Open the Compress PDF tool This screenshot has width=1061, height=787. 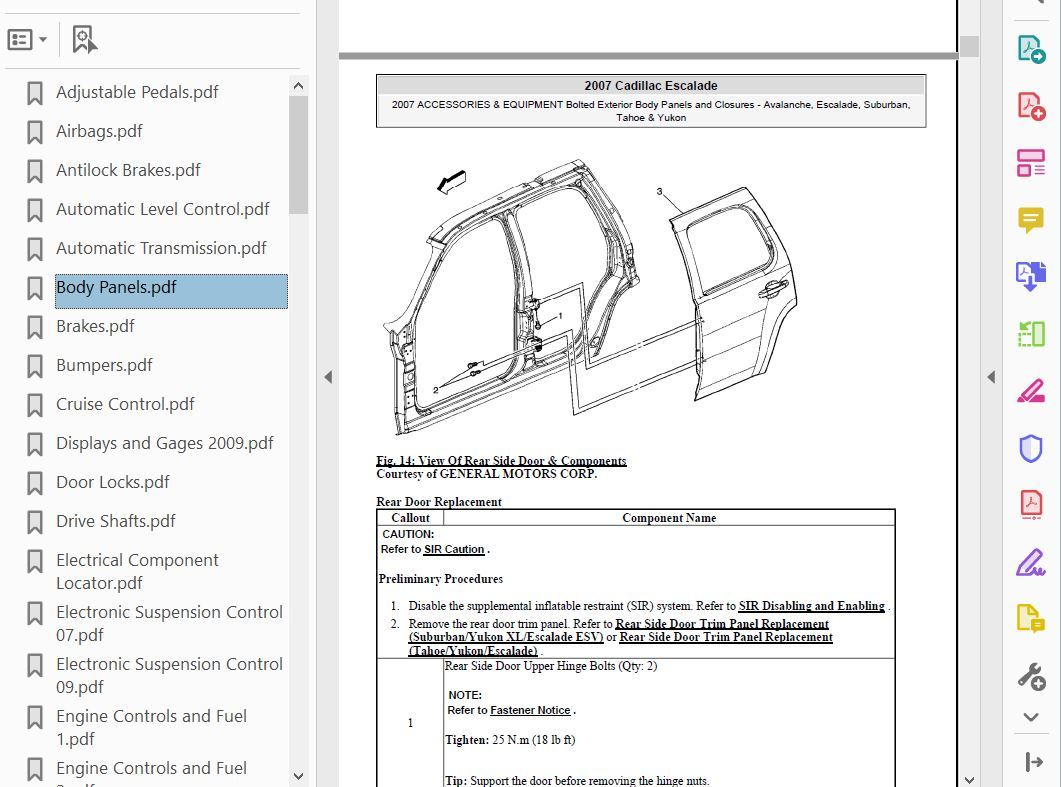point(1031,505)
